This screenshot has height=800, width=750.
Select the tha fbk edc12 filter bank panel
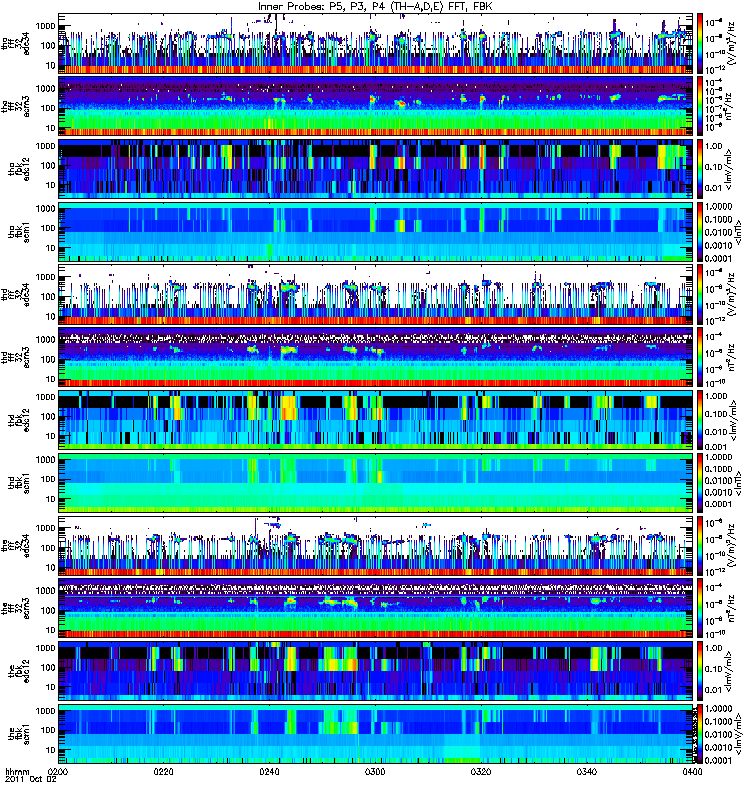pyautogui.click(x=375, y=169)
